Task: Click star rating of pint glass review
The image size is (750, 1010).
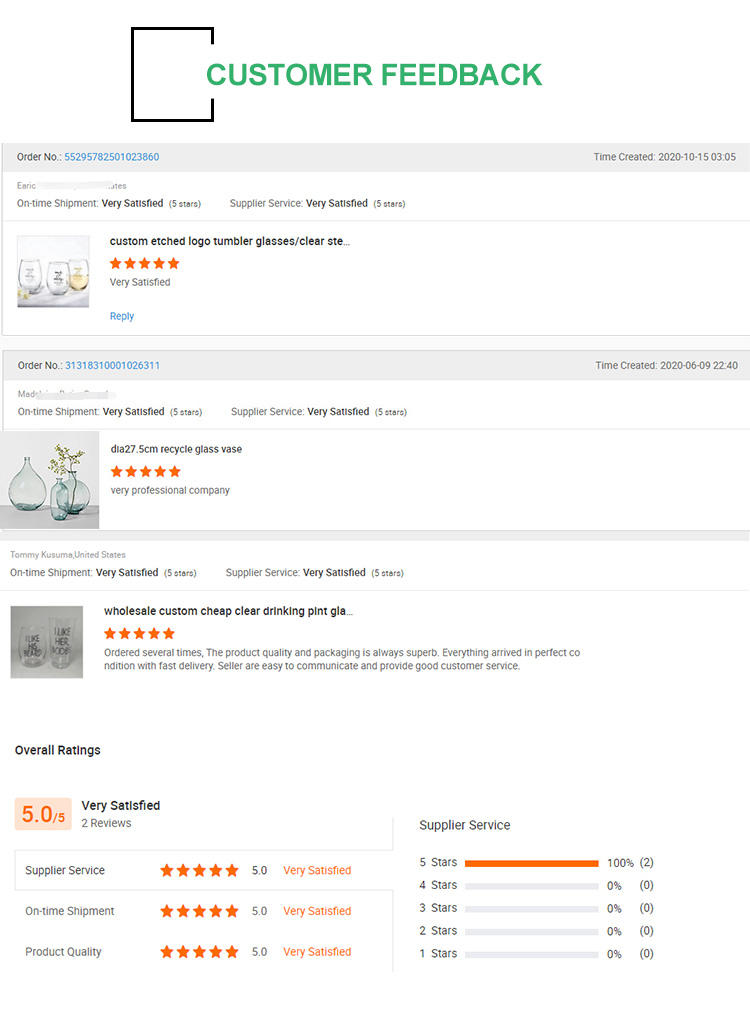Action: click(140, 633)
